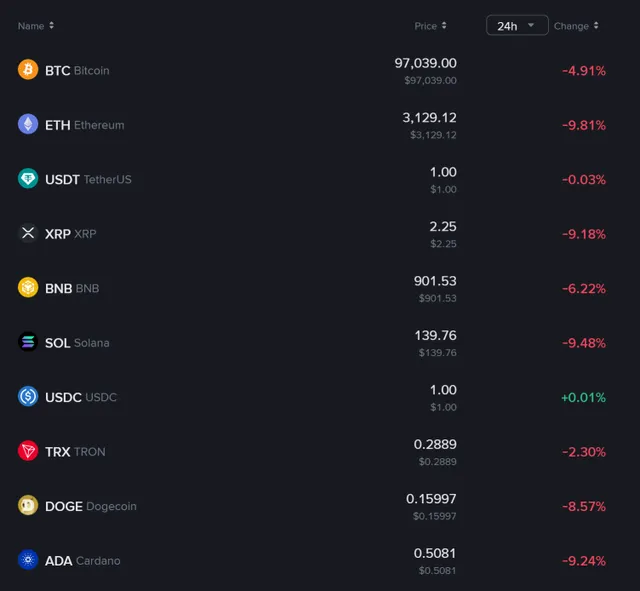Screen dimensions: 640x591
Task: Click the Cardano blue coin icon
Action: pos(28,560)
